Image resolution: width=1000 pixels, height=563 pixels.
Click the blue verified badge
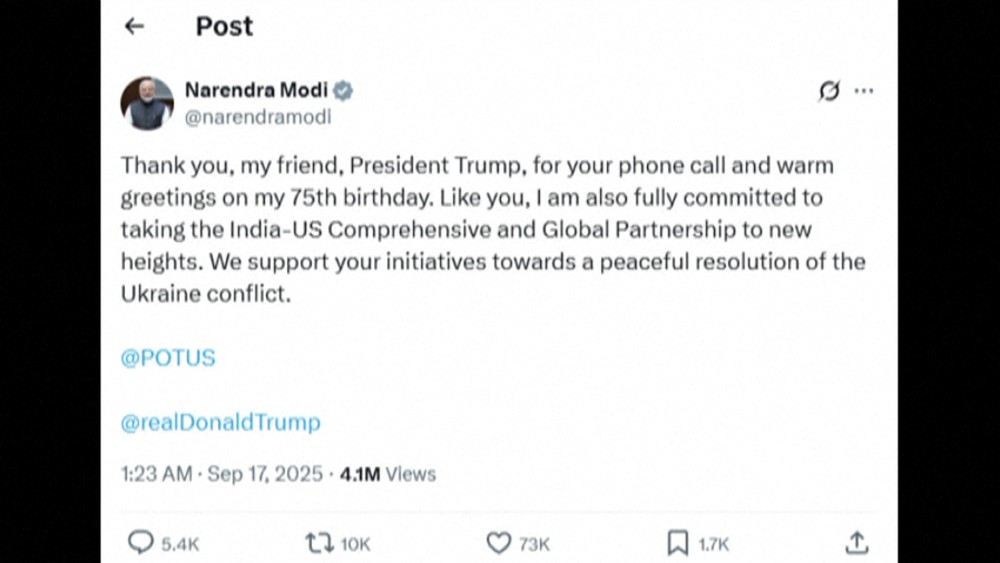coord(343,91)
